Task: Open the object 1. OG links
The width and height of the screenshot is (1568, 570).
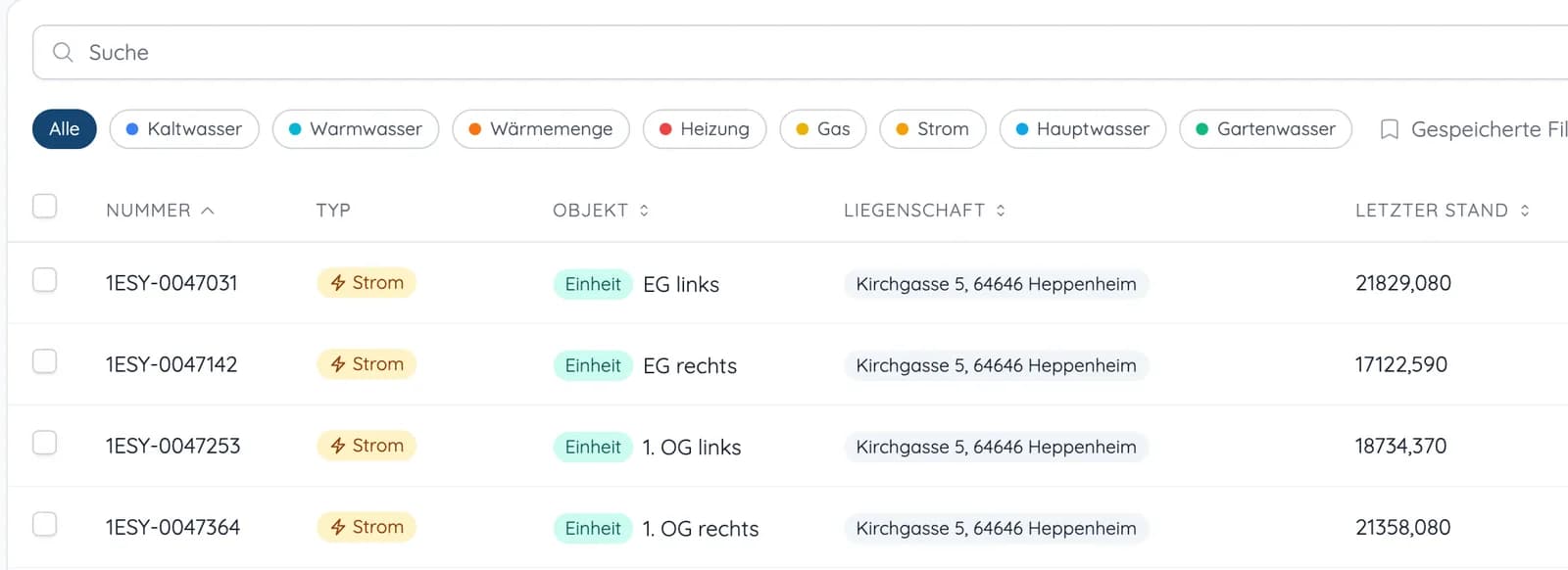Action: pyautogui.click(x=692, y=447)
